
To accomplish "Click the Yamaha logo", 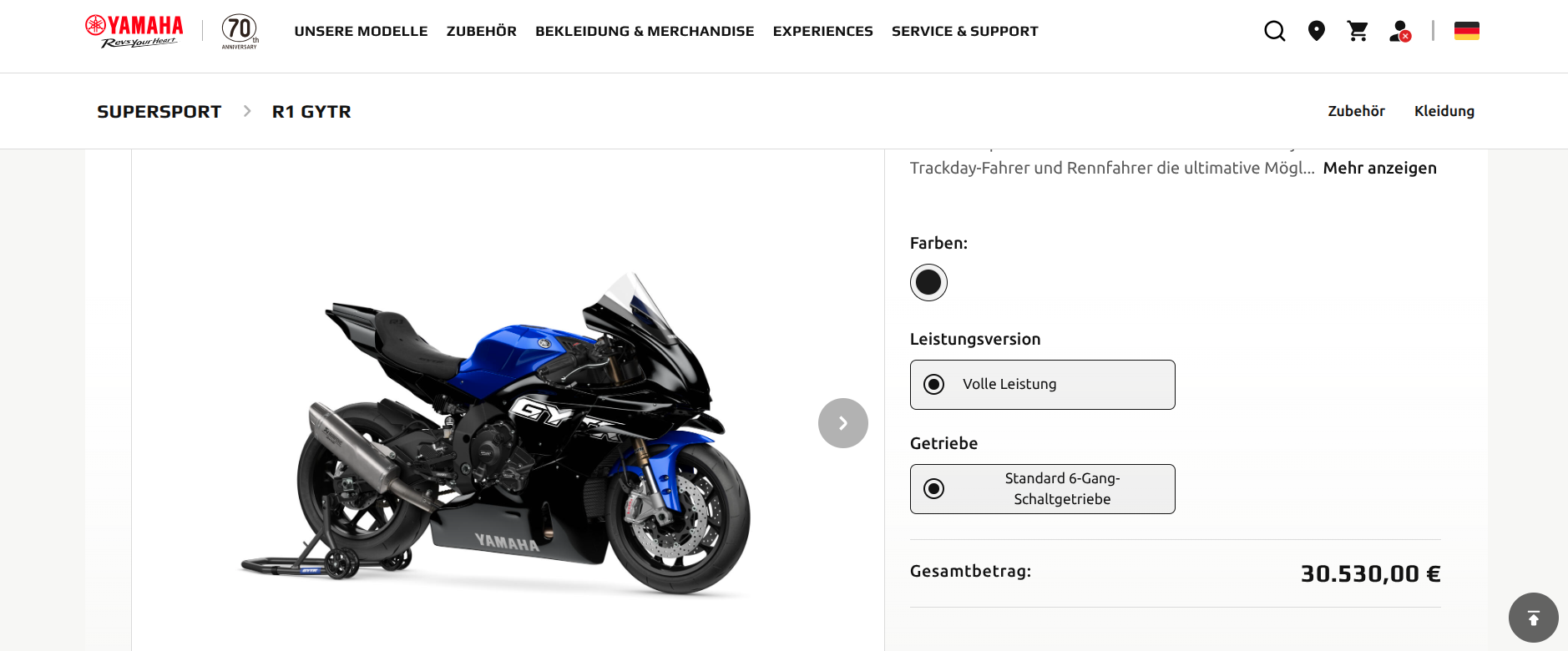I will tap(134, 32).
